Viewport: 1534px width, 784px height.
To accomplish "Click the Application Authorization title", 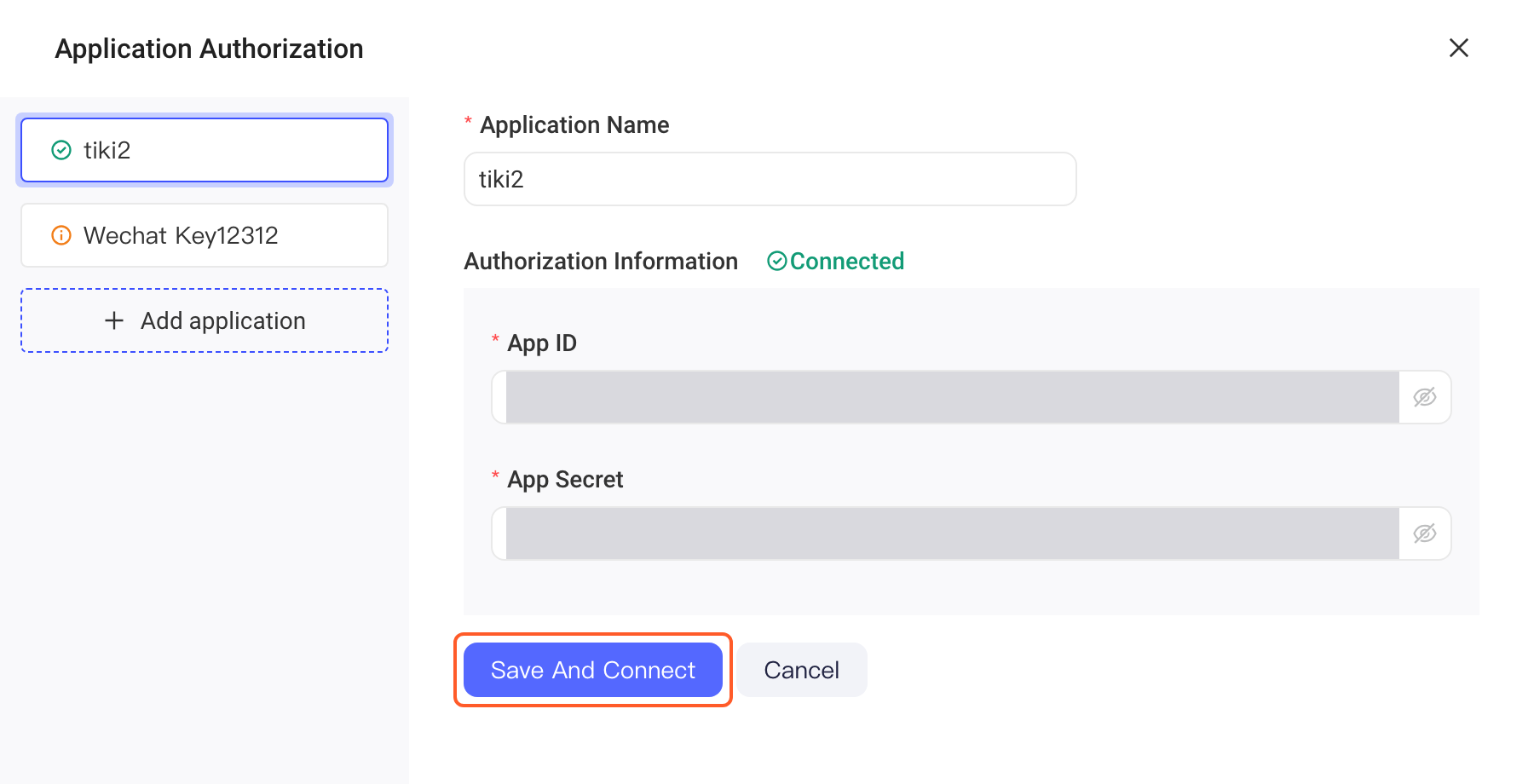I will coord(210,49).
